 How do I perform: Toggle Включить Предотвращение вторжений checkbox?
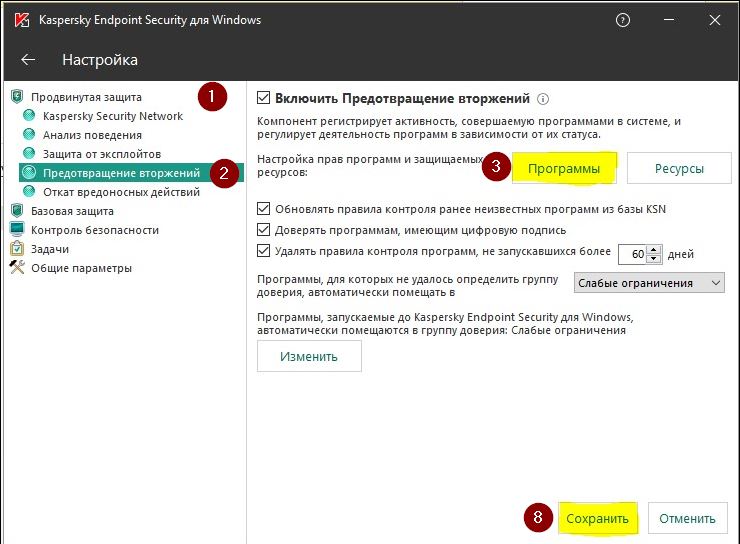(x=263, y=98)
